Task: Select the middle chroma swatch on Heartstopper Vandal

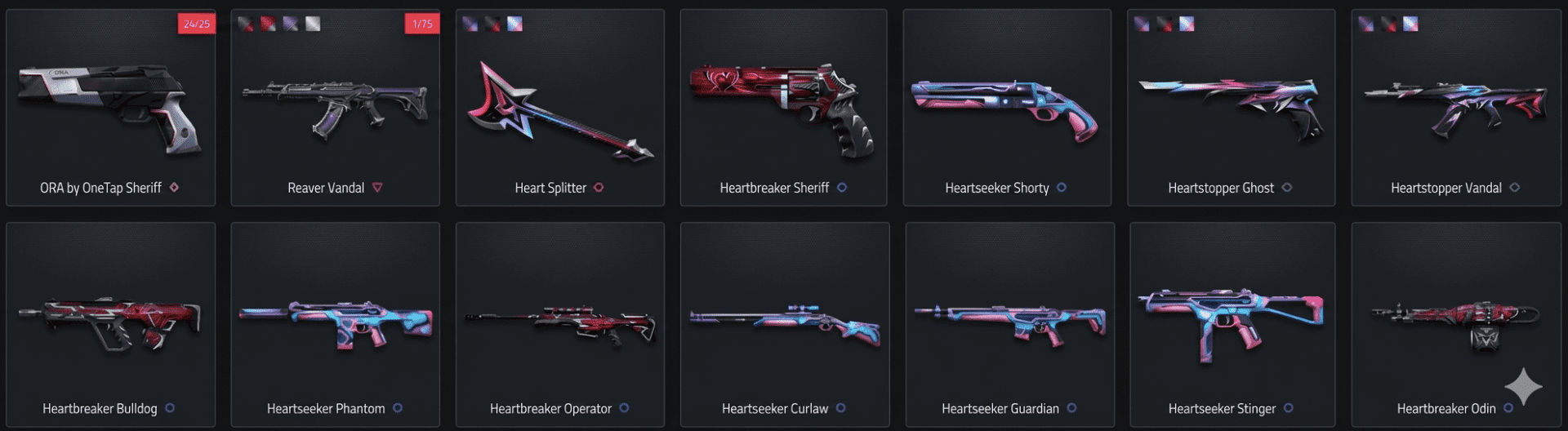Action: pyautogui.click(x=1388, y=24)
